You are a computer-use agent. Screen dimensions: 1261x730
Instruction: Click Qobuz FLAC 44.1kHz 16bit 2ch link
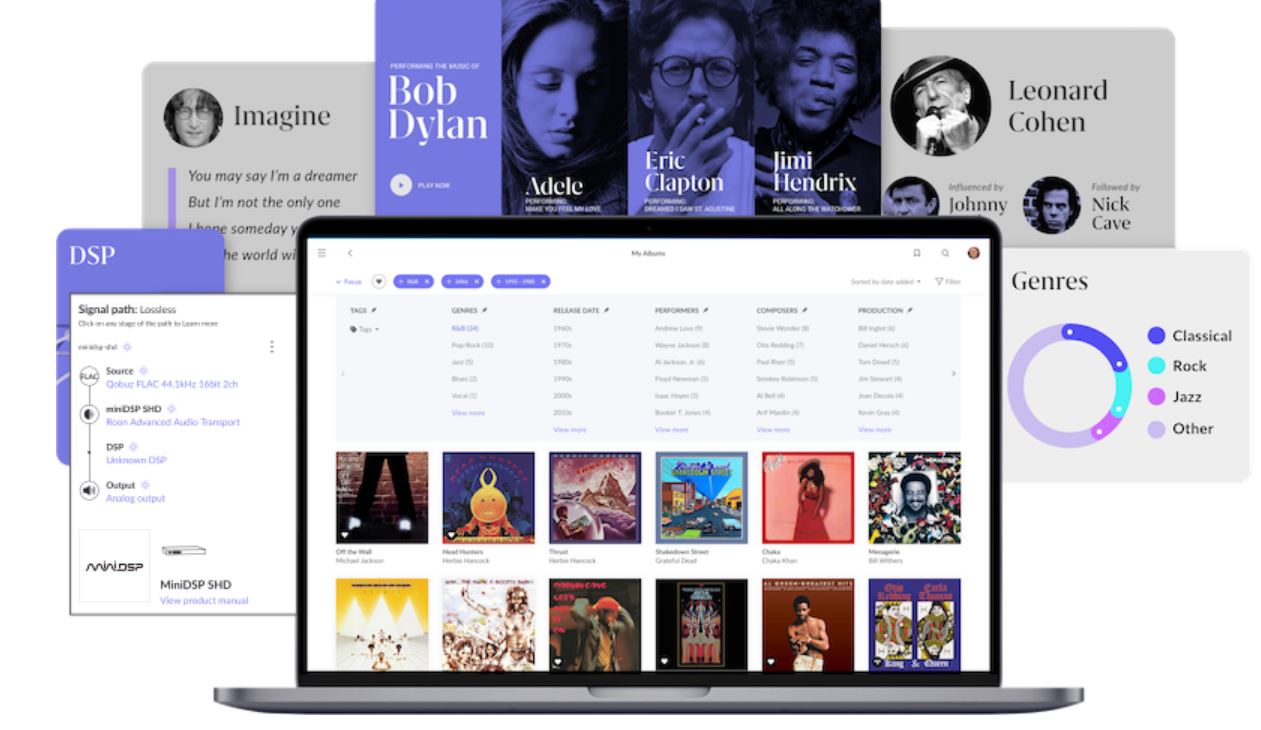pos(172,384)
